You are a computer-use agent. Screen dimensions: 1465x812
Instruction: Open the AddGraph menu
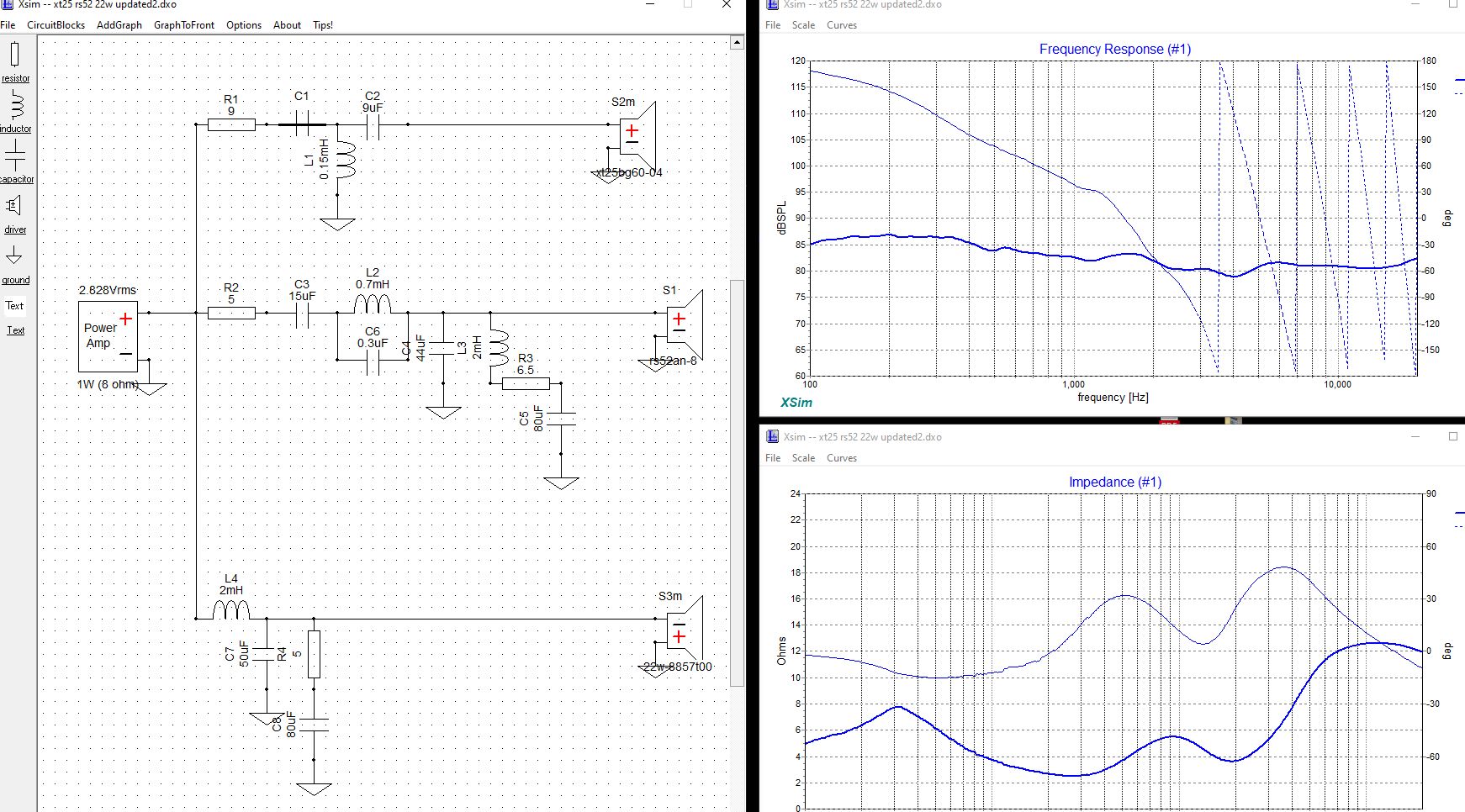119,25
